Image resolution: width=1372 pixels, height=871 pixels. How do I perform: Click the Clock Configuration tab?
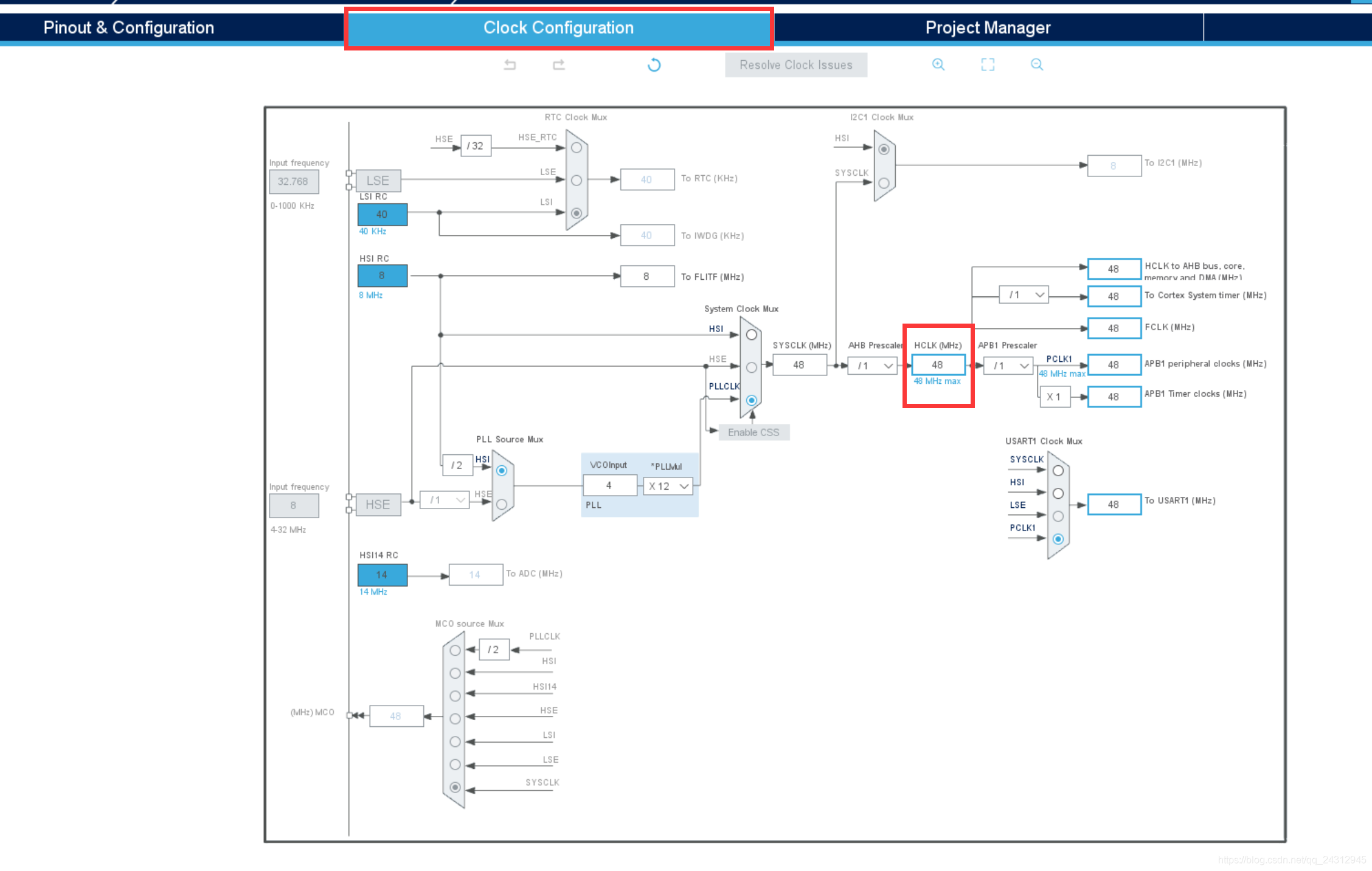556,27
